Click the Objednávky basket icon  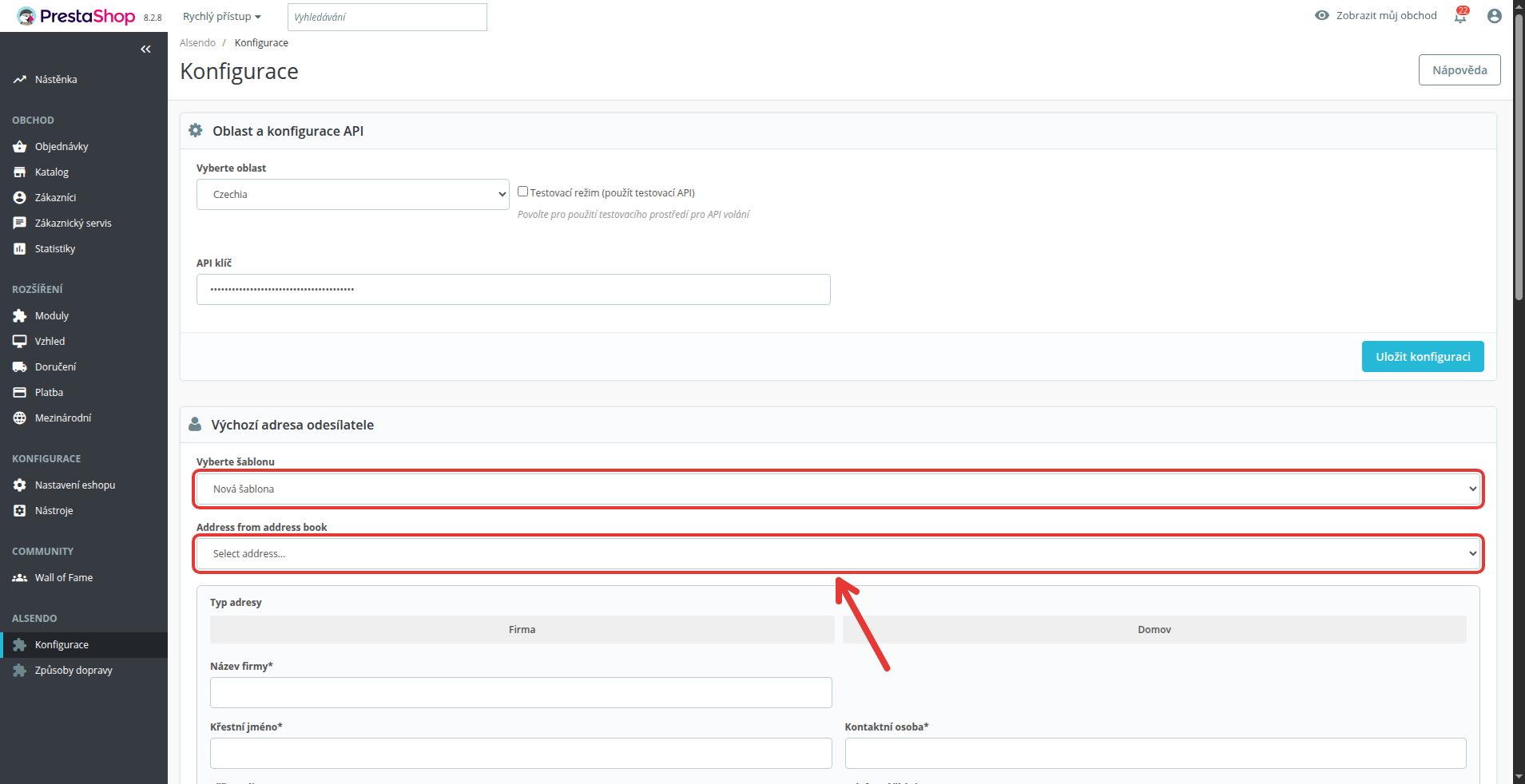(20, 147)
